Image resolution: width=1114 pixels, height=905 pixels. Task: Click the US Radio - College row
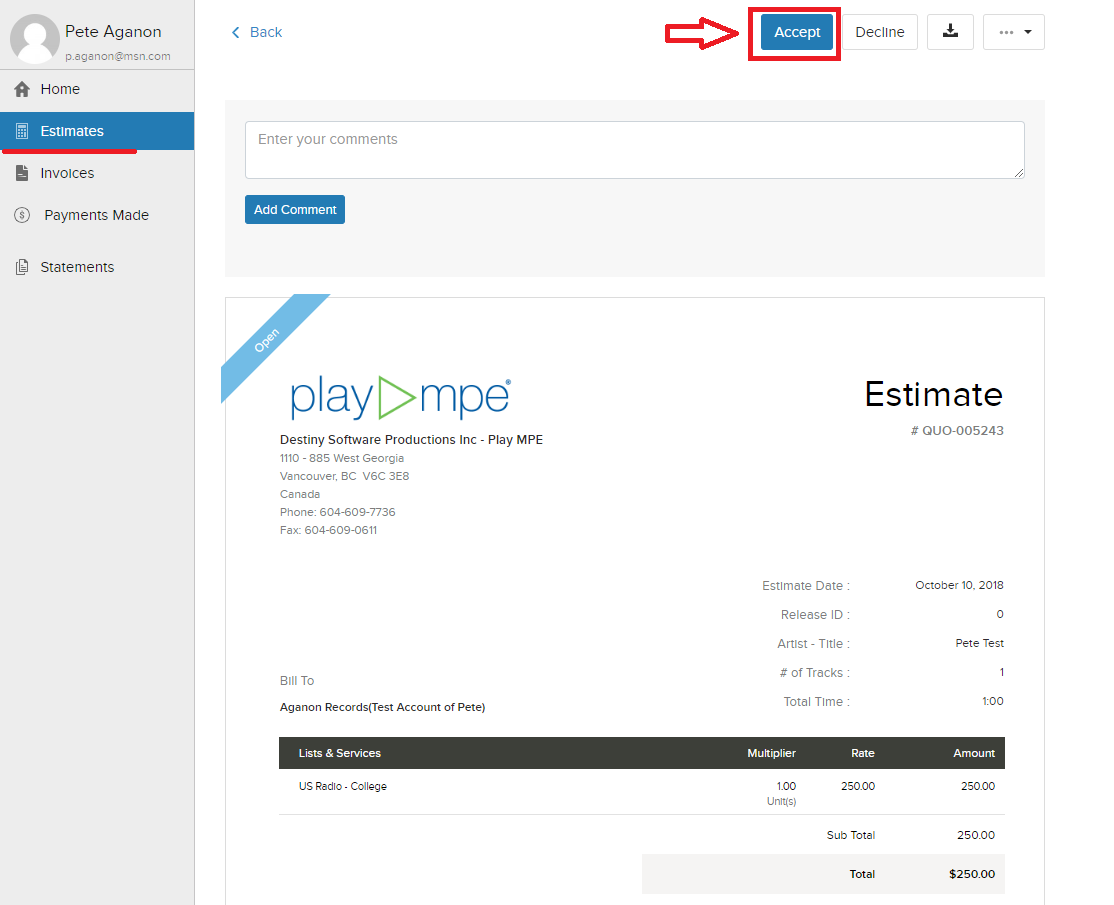[x=642, y=791]
